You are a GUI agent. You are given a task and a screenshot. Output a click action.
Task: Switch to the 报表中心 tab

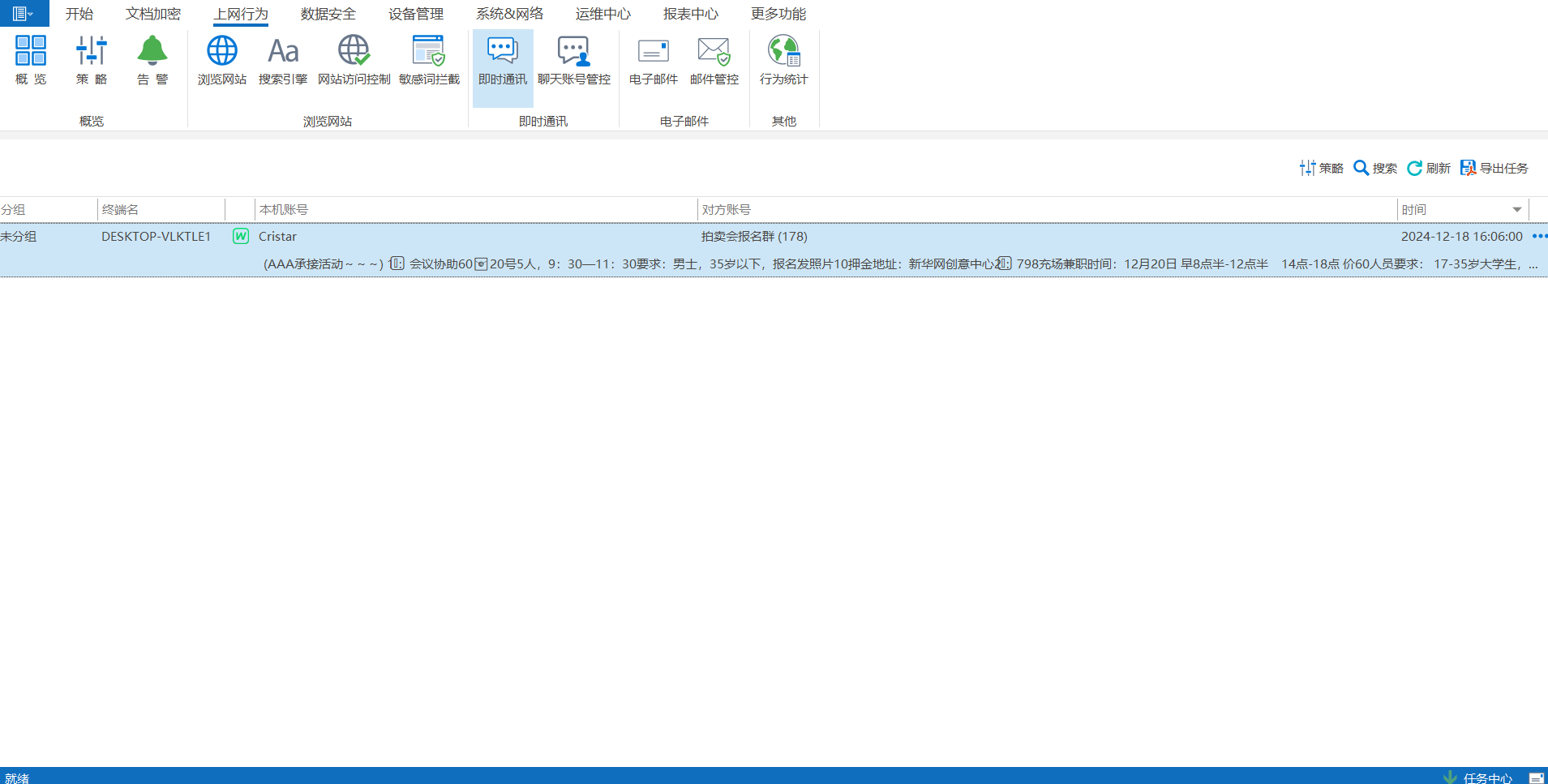(690, 14)
